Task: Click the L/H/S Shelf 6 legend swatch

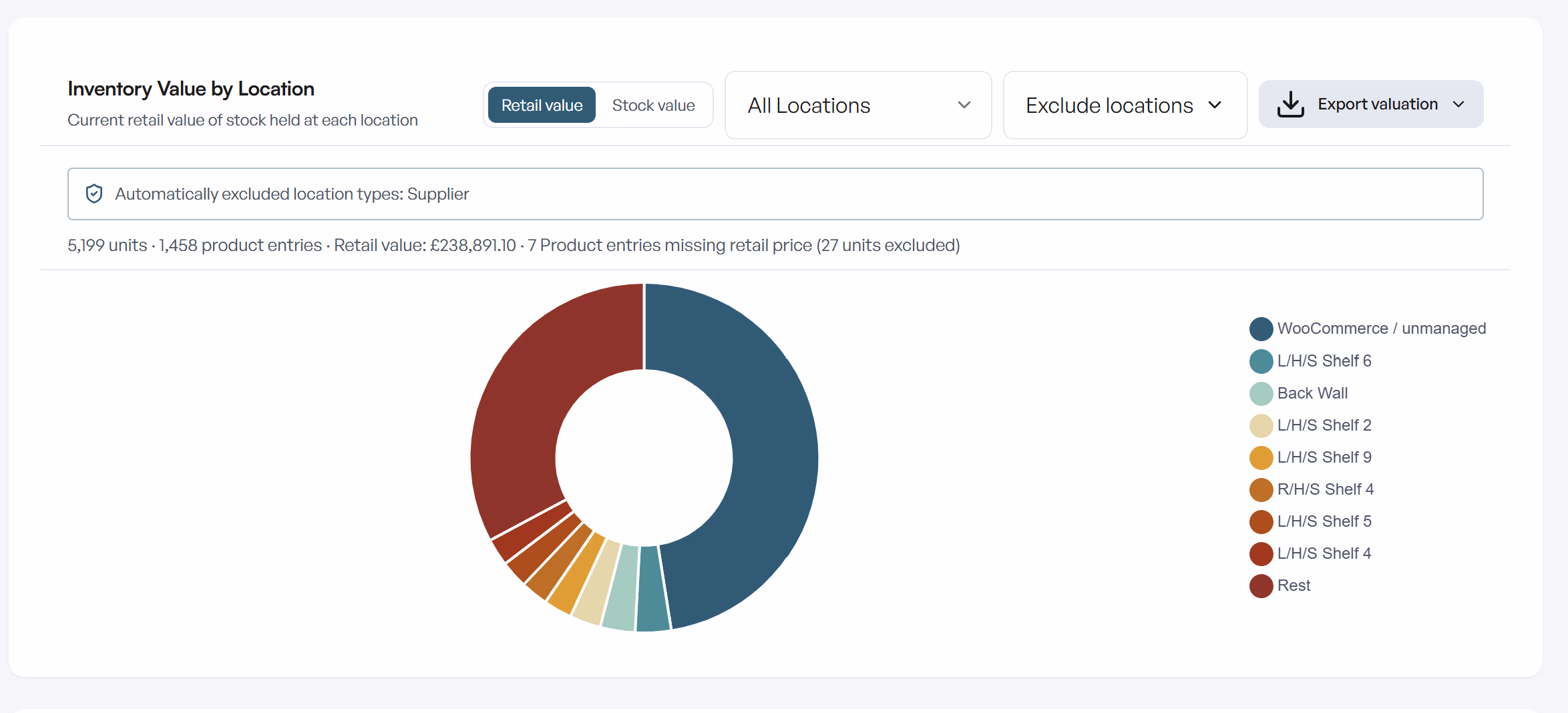Action: click(1261, 361)
